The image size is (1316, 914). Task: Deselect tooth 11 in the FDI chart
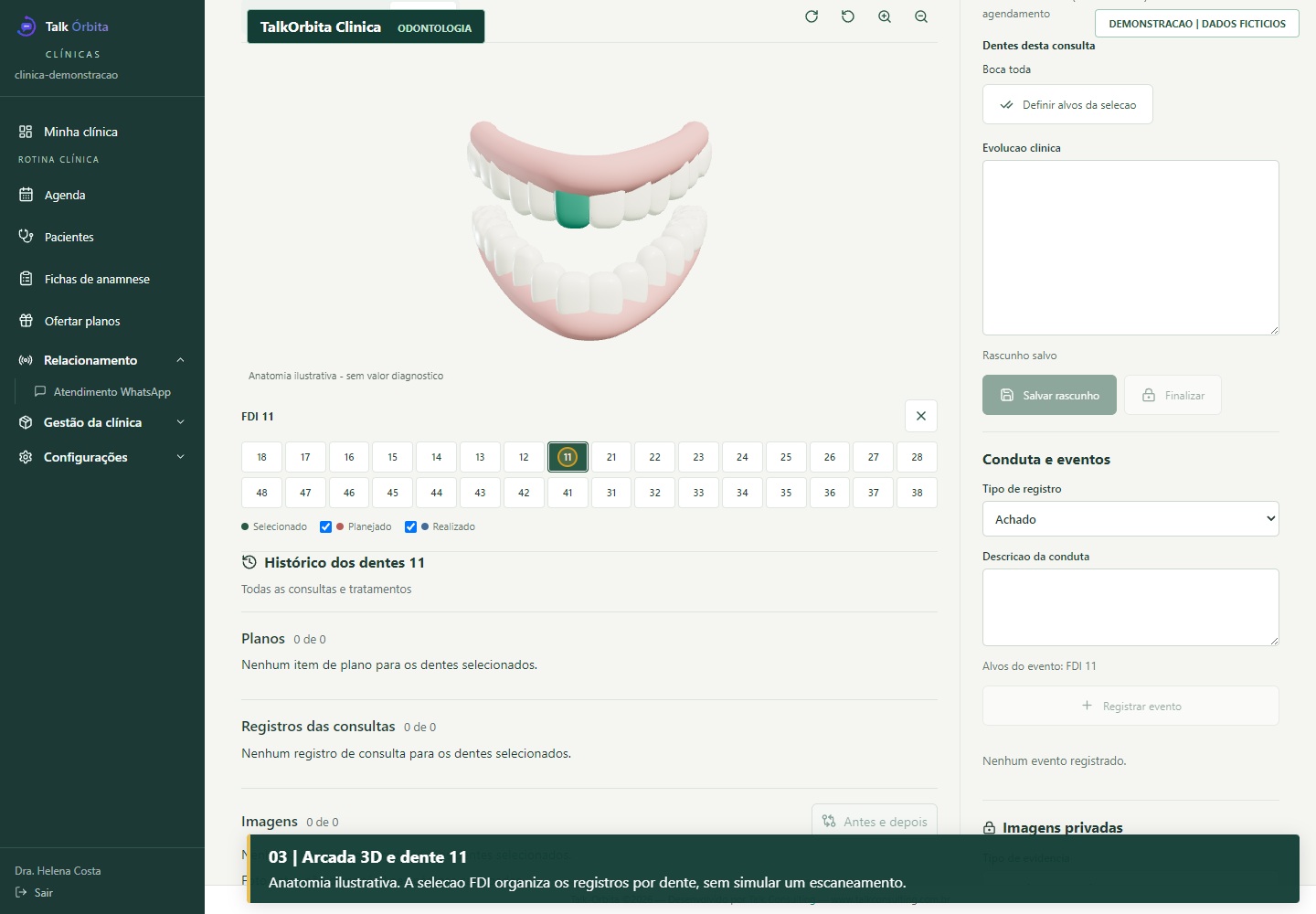pyautogui.click(x=568, y=457)
